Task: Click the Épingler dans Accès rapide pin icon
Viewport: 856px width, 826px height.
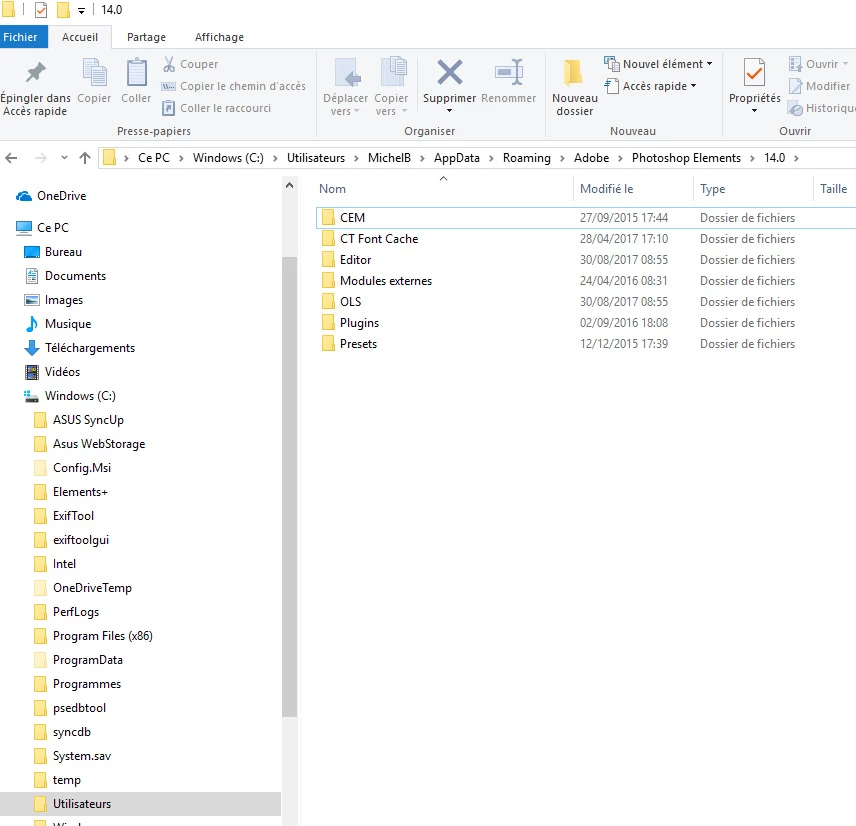Action: tap(35, 72)
